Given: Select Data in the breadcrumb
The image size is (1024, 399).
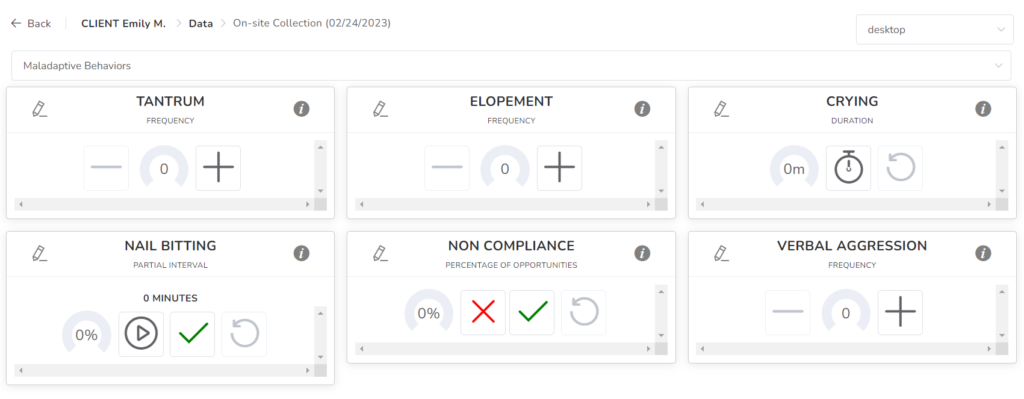Looking at the screenshot, I should tap(201, 24).
